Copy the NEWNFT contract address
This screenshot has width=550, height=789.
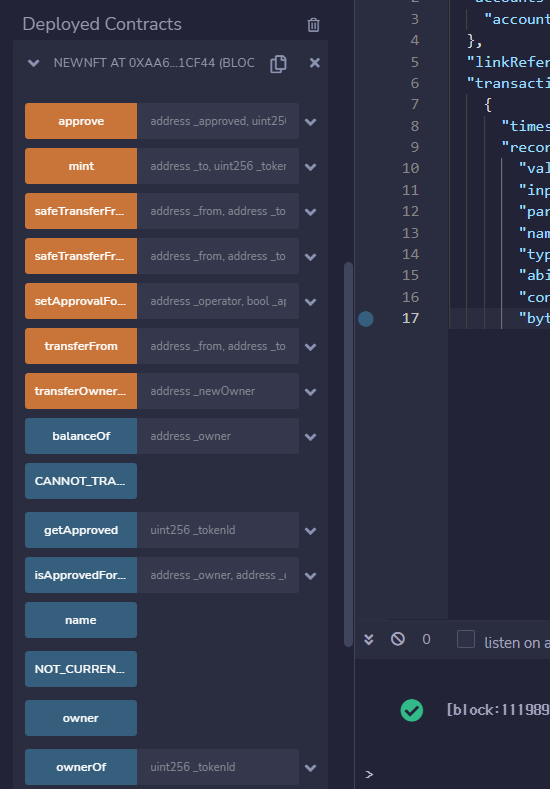click(x=278, y=63)
